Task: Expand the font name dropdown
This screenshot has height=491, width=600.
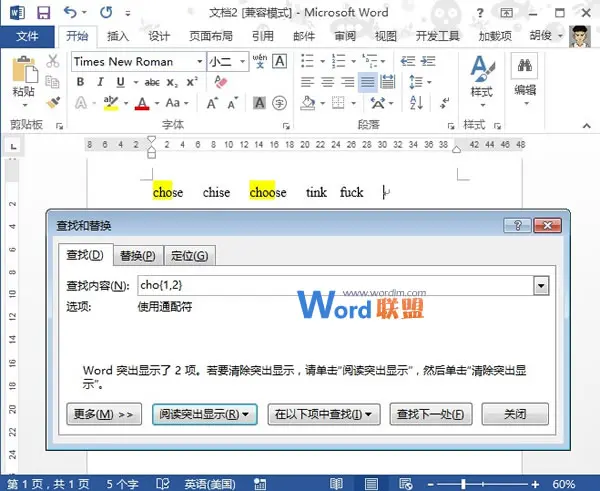Action: coord(199,61)
